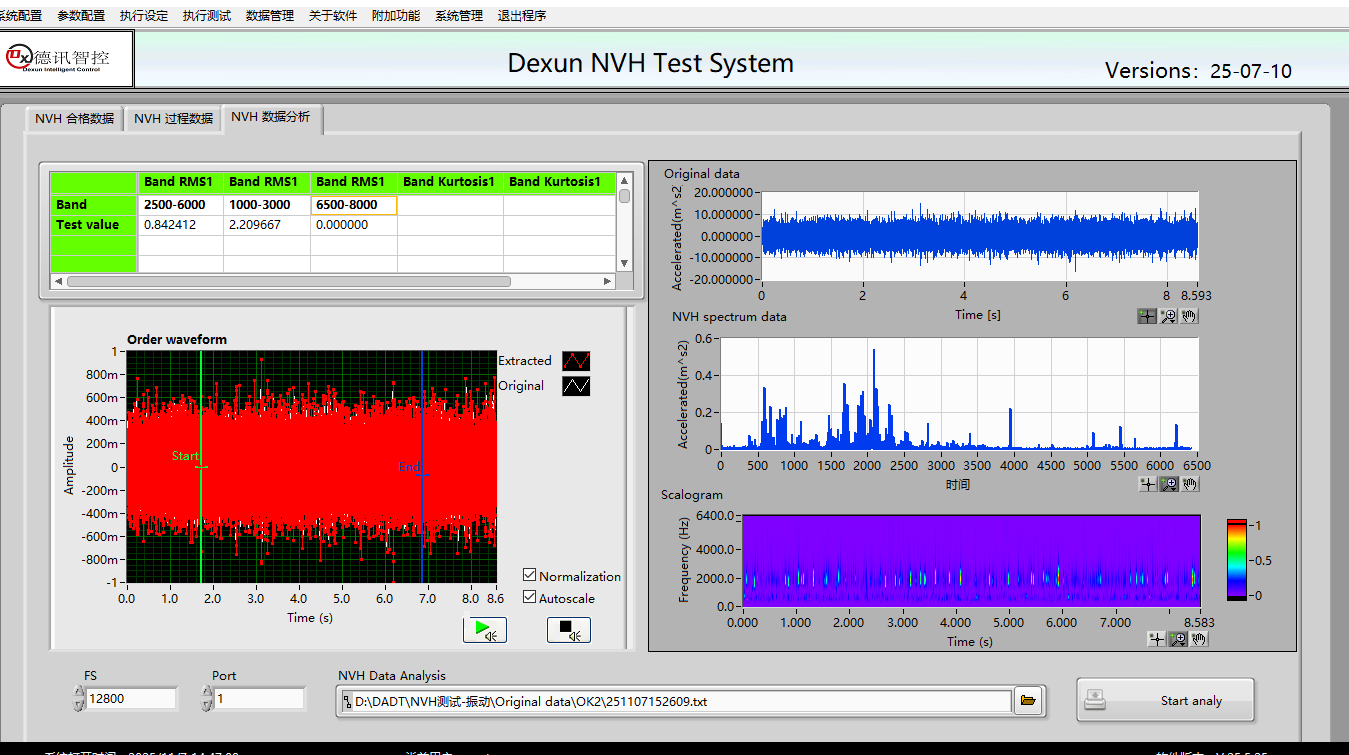Select pan hand tool on Original data graph
Screen dimensions: 1349x755
pyautogui.click(x=1189, y=316)
